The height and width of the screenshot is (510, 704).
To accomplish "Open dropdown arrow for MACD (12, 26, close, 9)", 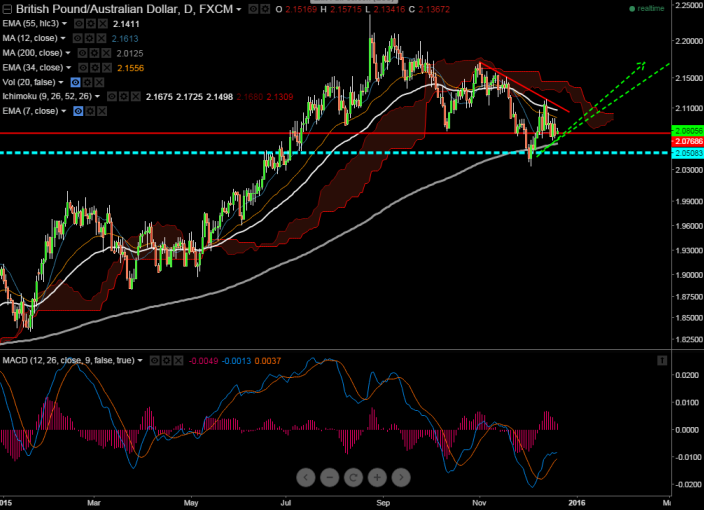I will (140, 361).
